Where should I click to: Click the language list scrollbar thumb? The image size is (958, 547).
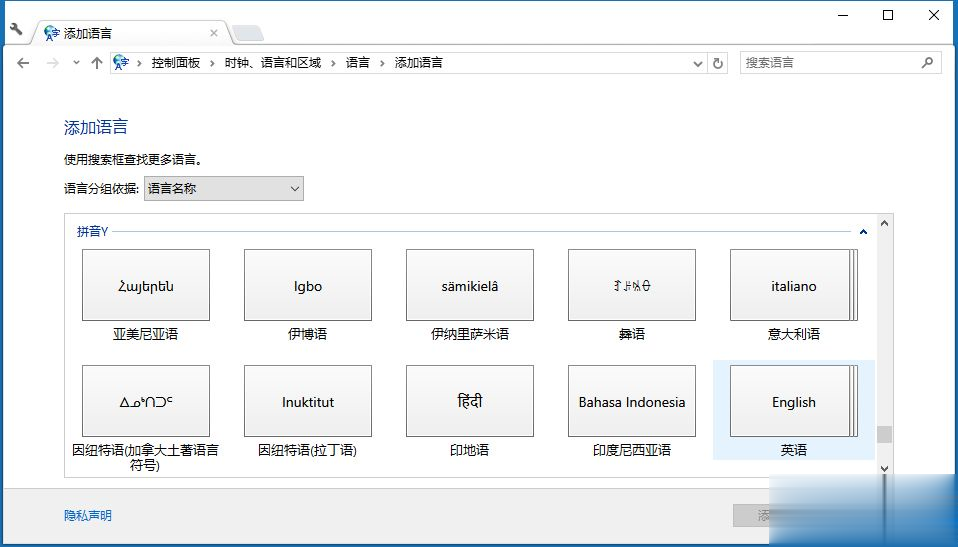pos(884,435)
